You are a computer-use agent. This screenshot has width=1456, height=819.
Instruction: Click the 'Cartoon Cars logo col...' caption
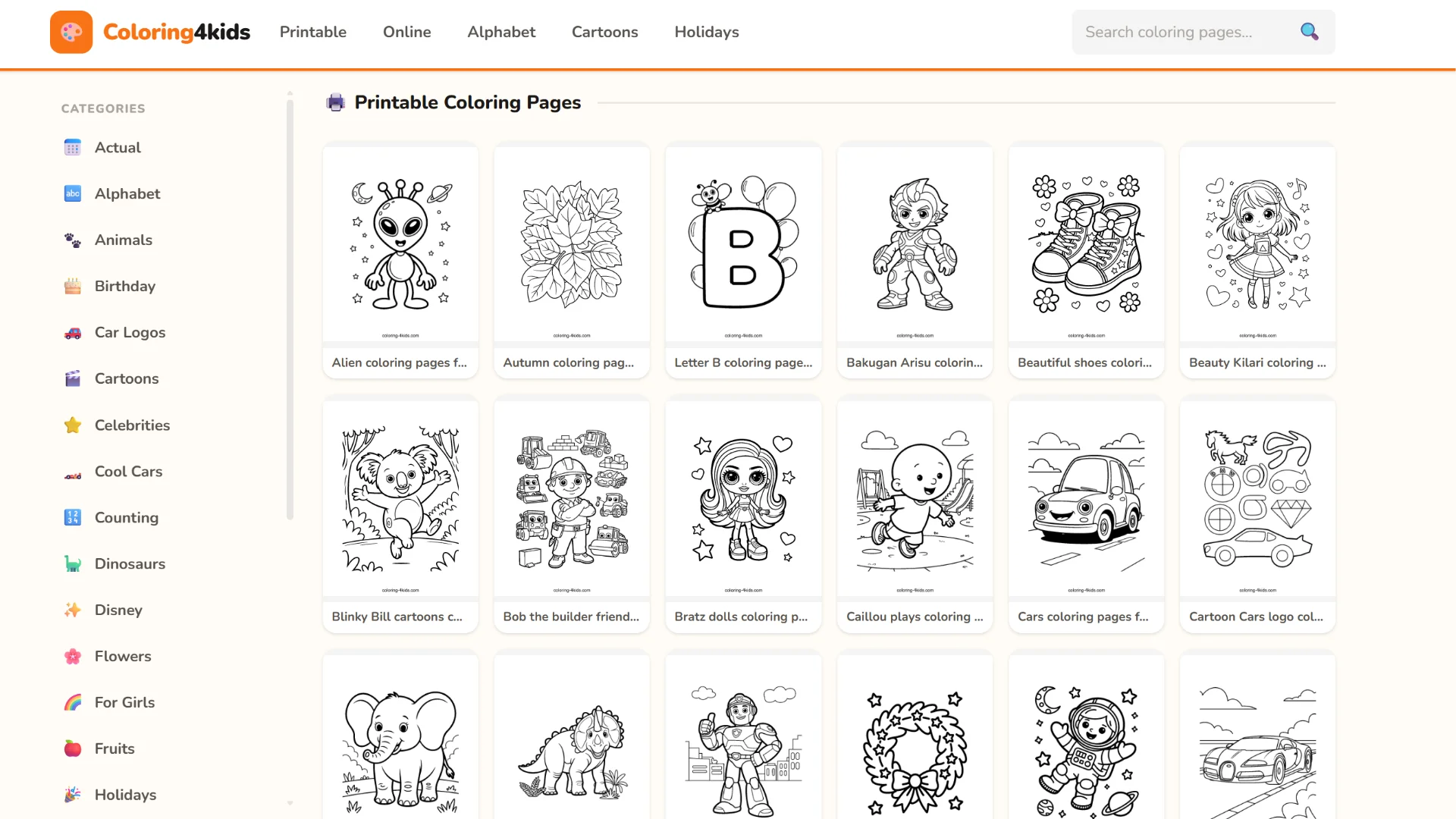[1257, 617]
